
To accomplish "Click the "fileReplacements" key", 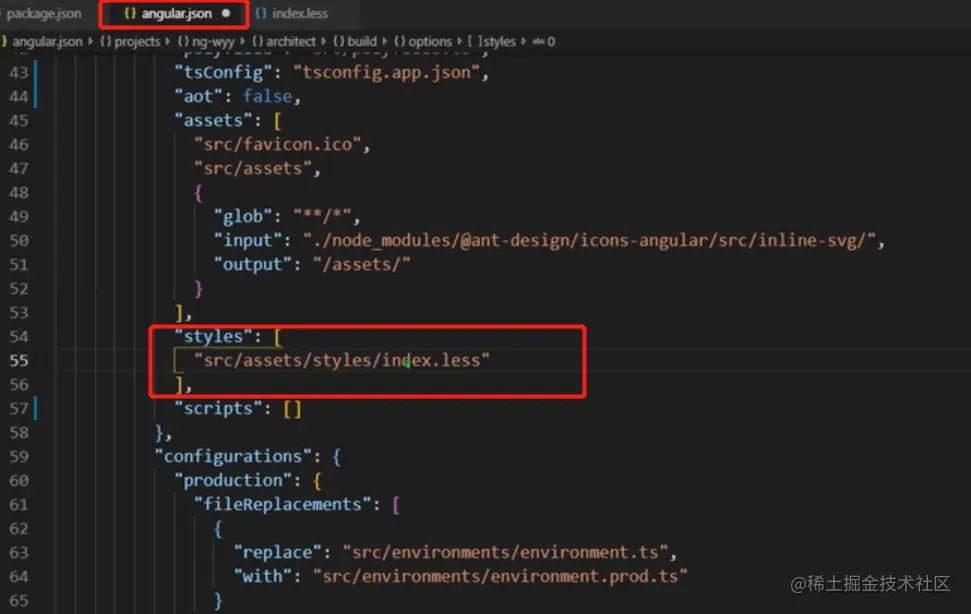I will pyautogui.click(x=282, y=504).
